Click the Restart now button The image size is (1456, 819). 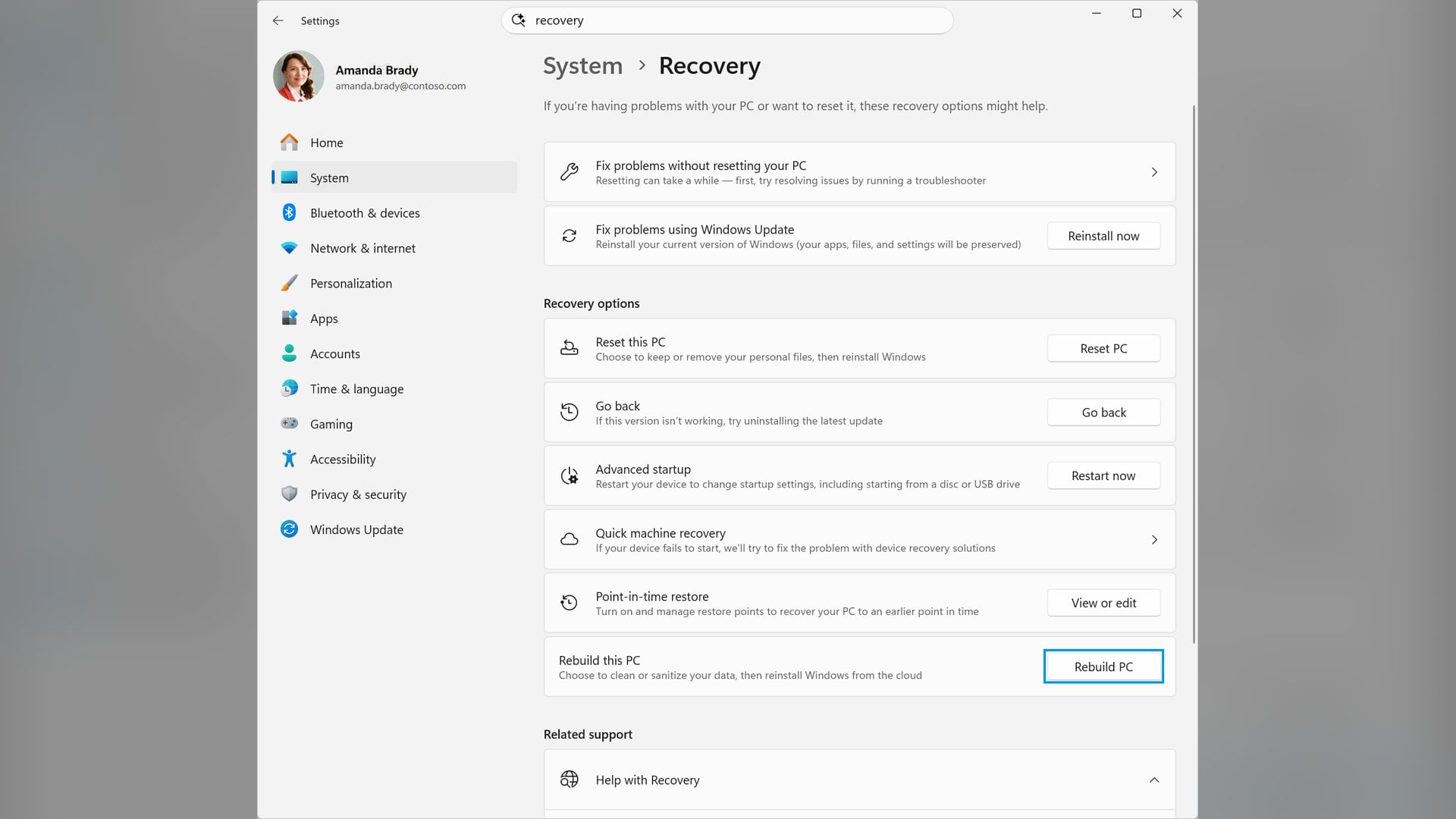pos(1103,475)
